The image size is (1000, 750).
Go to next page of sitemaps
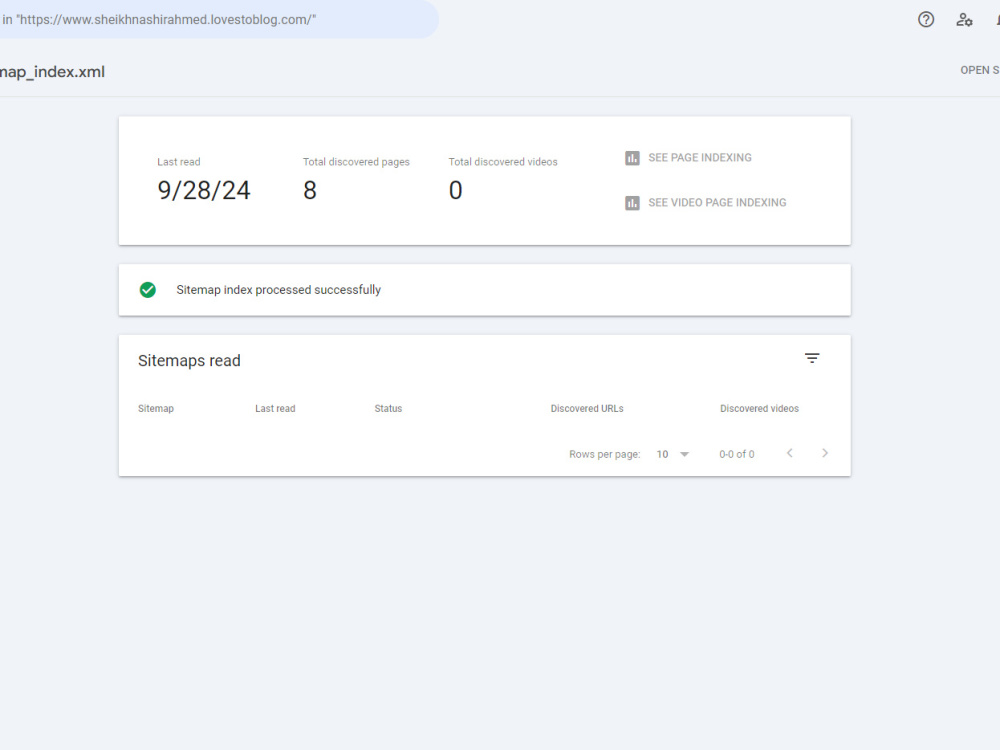click(x=825, y=453)
